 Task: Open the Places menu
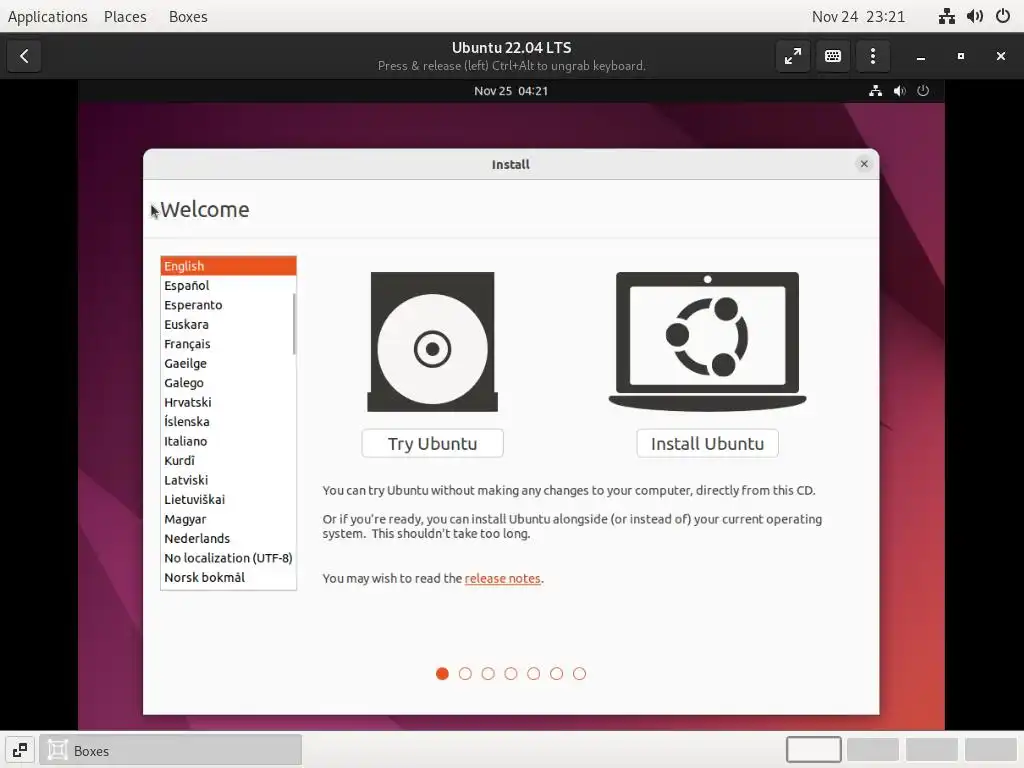click(x=125, y=16)
